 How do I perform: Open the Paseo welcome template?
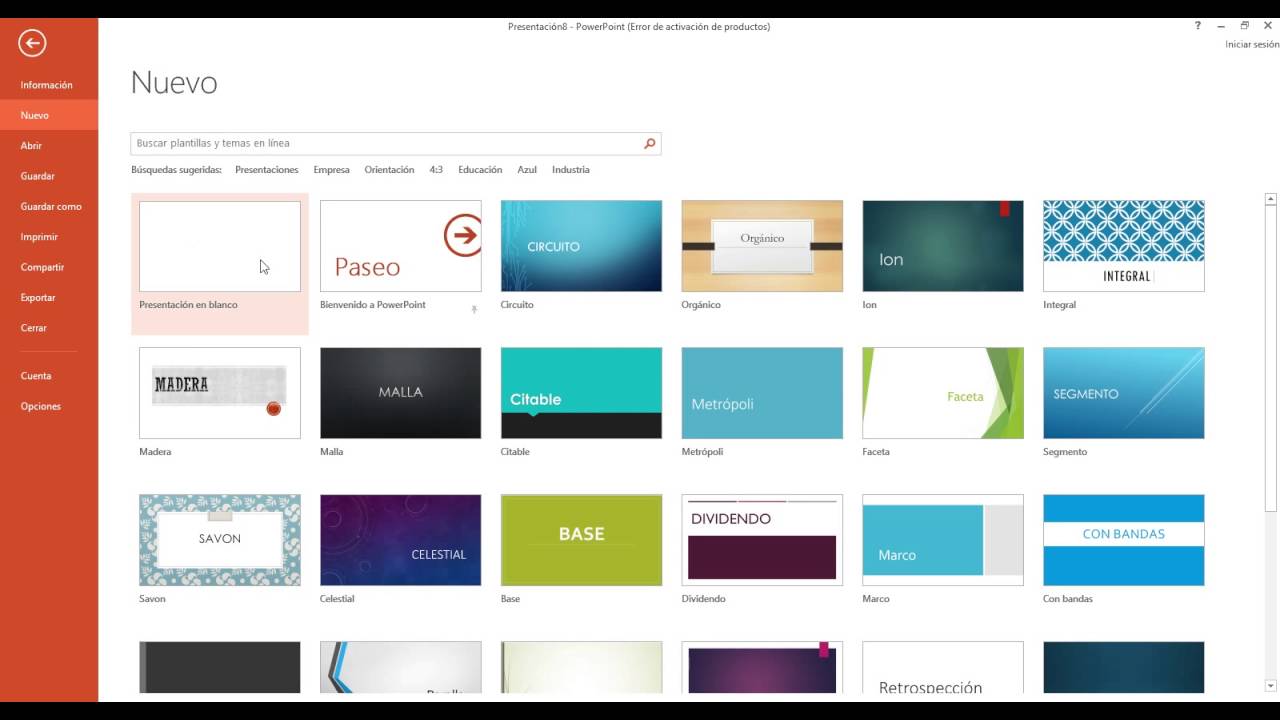401,246
